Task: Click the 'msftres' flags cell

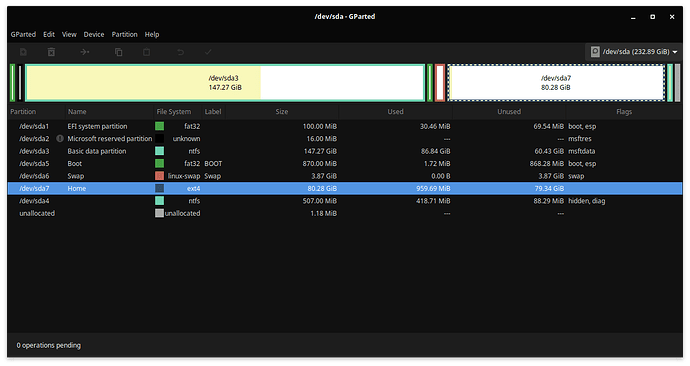Action: pyautogui.click(x=580, y=139)
